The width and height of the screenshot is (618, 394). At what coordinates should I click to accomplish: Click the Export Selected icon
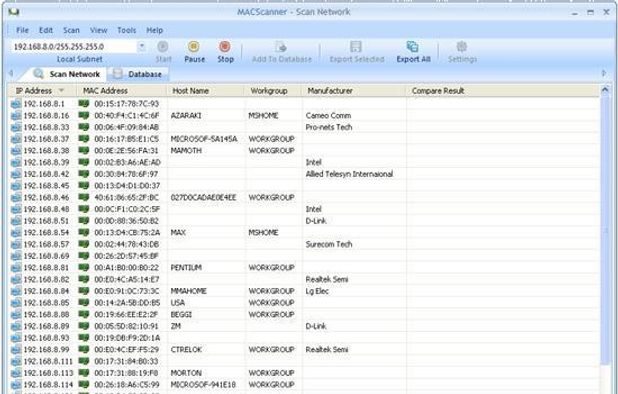(356, 46)
